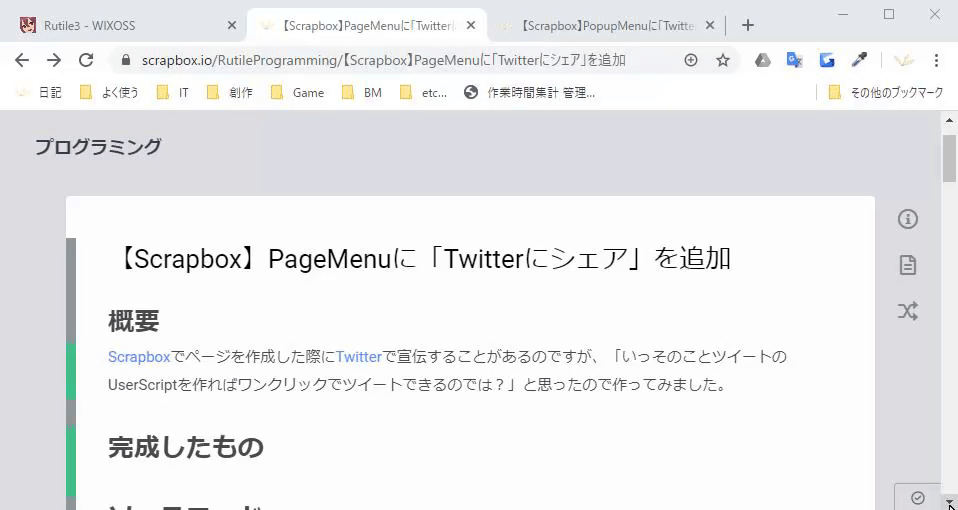Go back to previous page

(x=22, y=60)
